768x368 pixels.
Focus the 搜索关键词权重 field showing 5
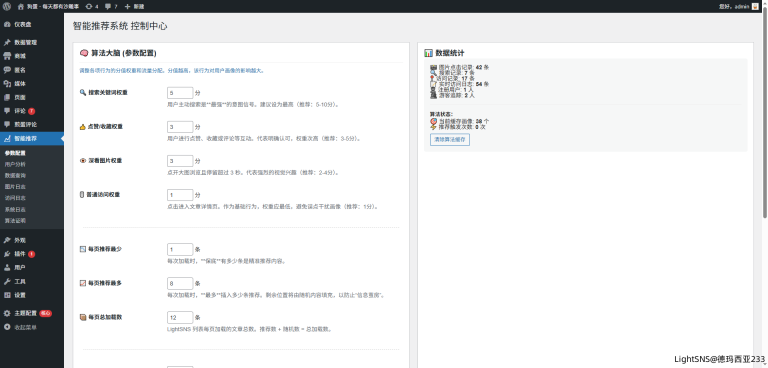[180, 93]
